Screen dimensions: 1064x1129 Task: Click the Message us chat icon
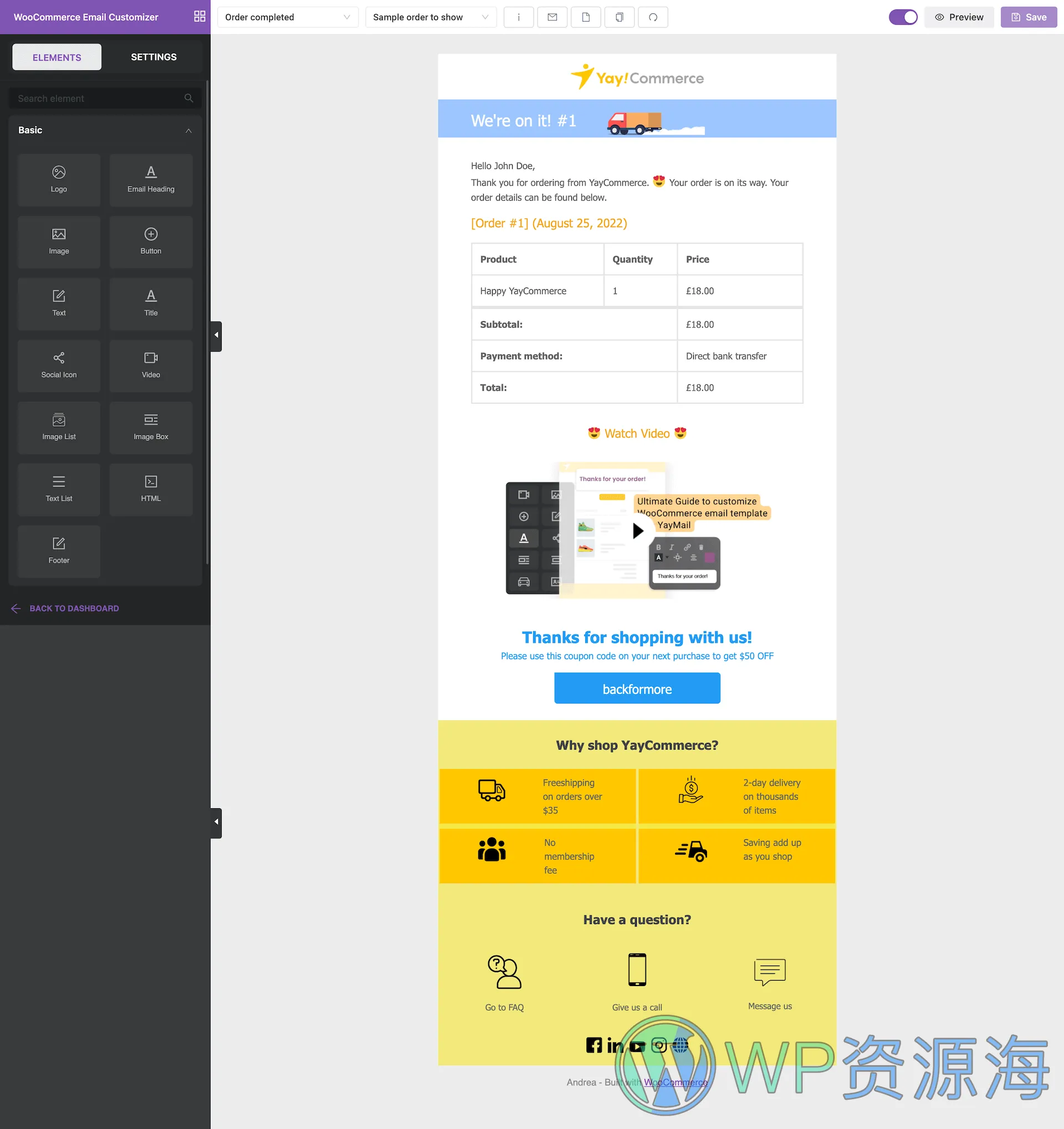click(770, 972)
